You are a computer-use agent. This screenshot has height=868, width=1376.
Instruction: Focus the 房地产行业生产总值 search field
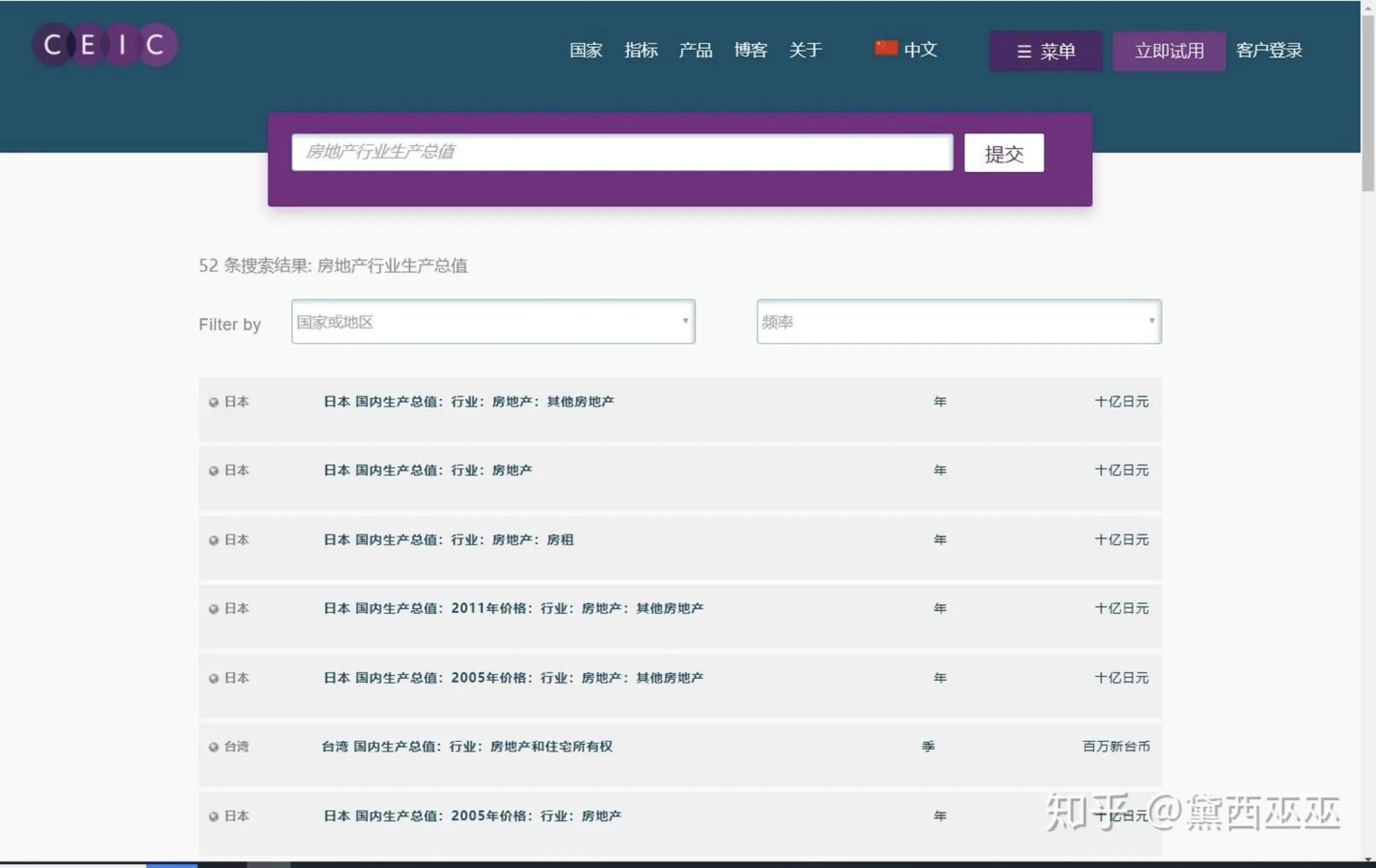pos(622,152)
